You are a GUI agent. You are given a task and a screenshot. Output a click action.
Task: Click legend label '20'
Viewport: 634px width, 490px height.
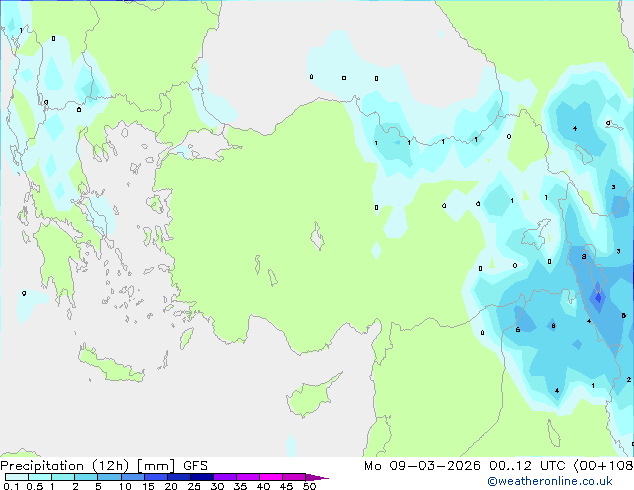[171, 486]
